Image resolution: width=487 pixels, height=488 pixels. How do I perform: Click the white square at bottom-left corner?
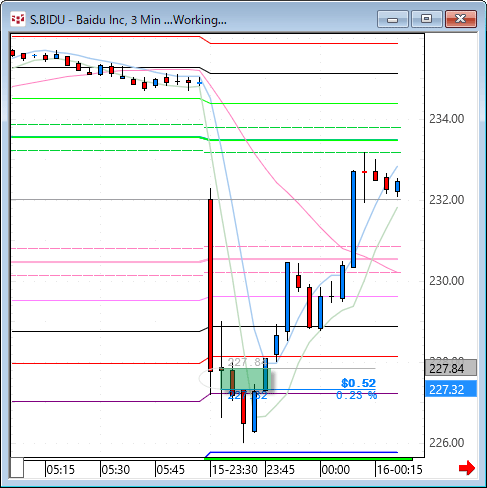pos(17,468)
